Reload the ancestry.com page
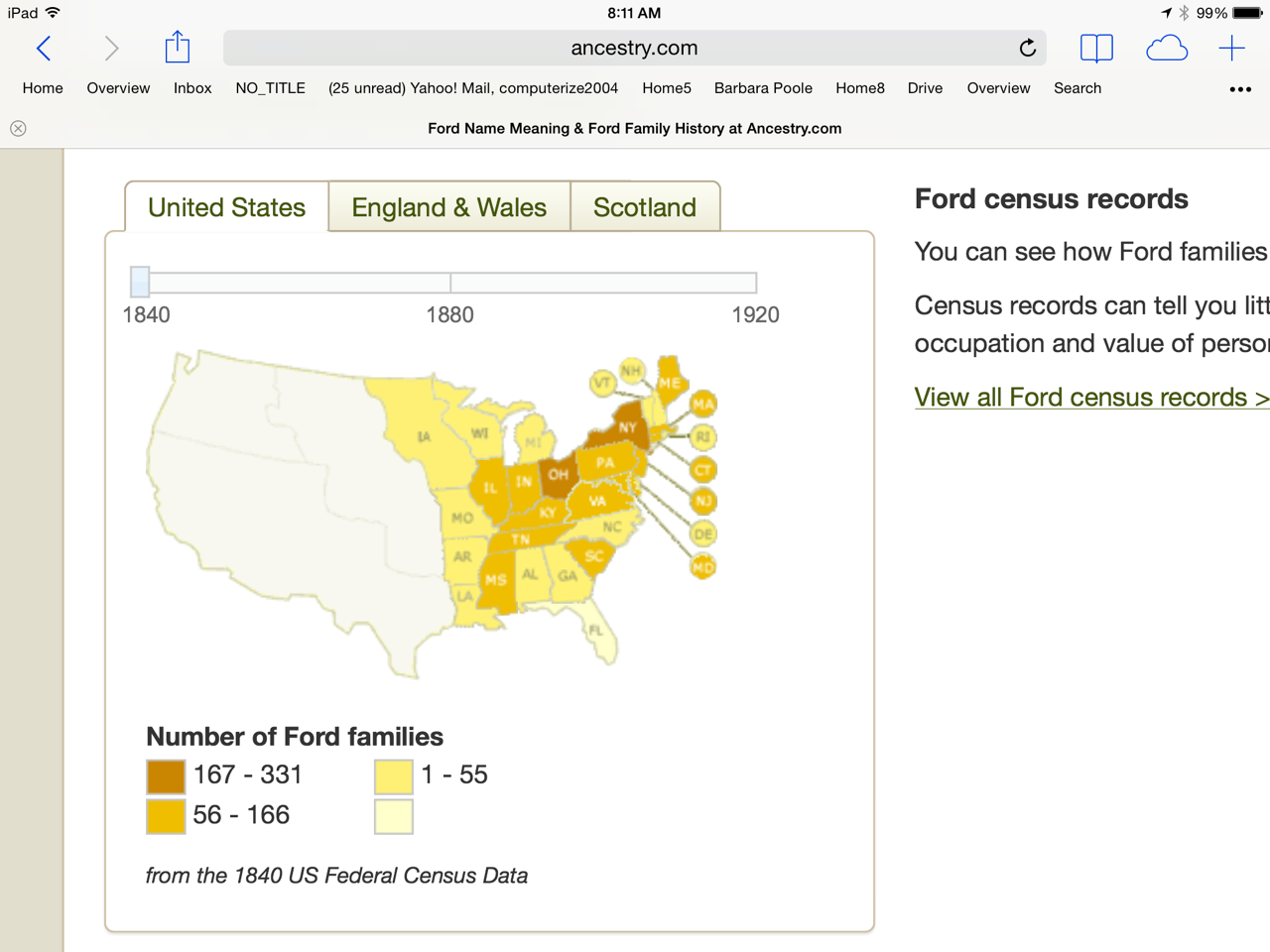1270x952 pixels. [x=1028, y=48]
